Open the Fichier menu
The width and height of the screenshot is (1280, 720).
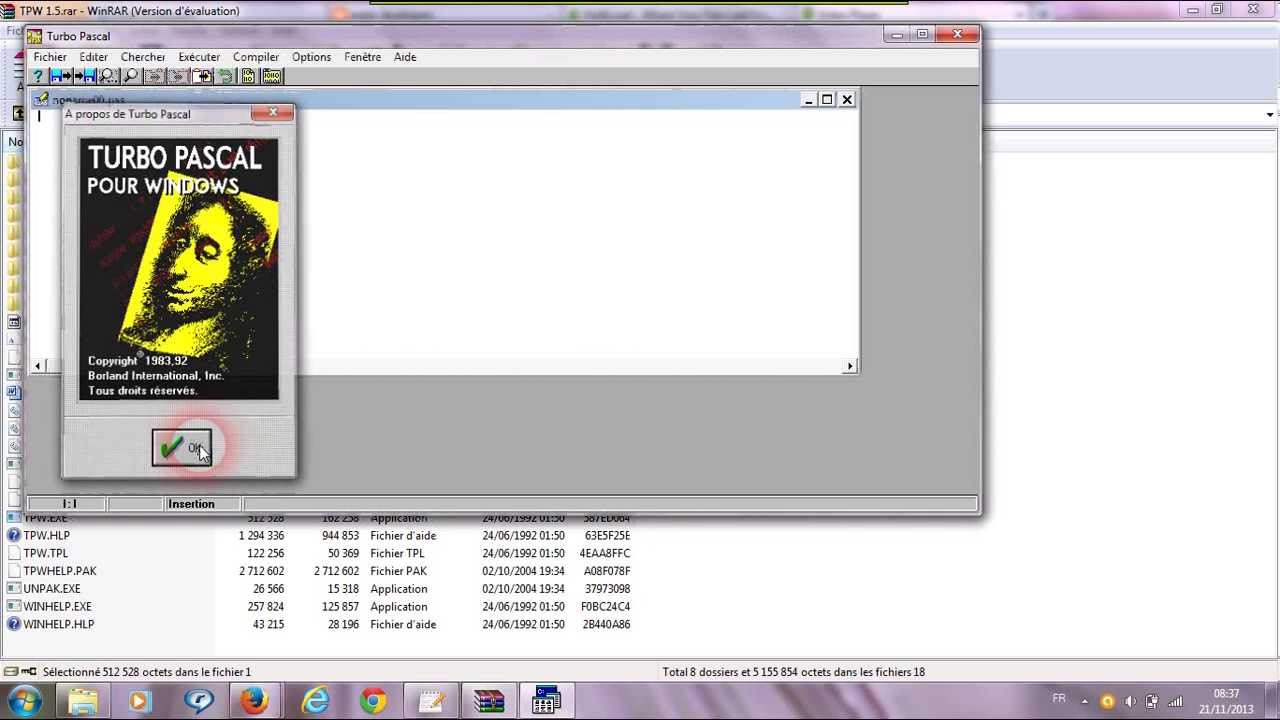click(x=50, y=57)
